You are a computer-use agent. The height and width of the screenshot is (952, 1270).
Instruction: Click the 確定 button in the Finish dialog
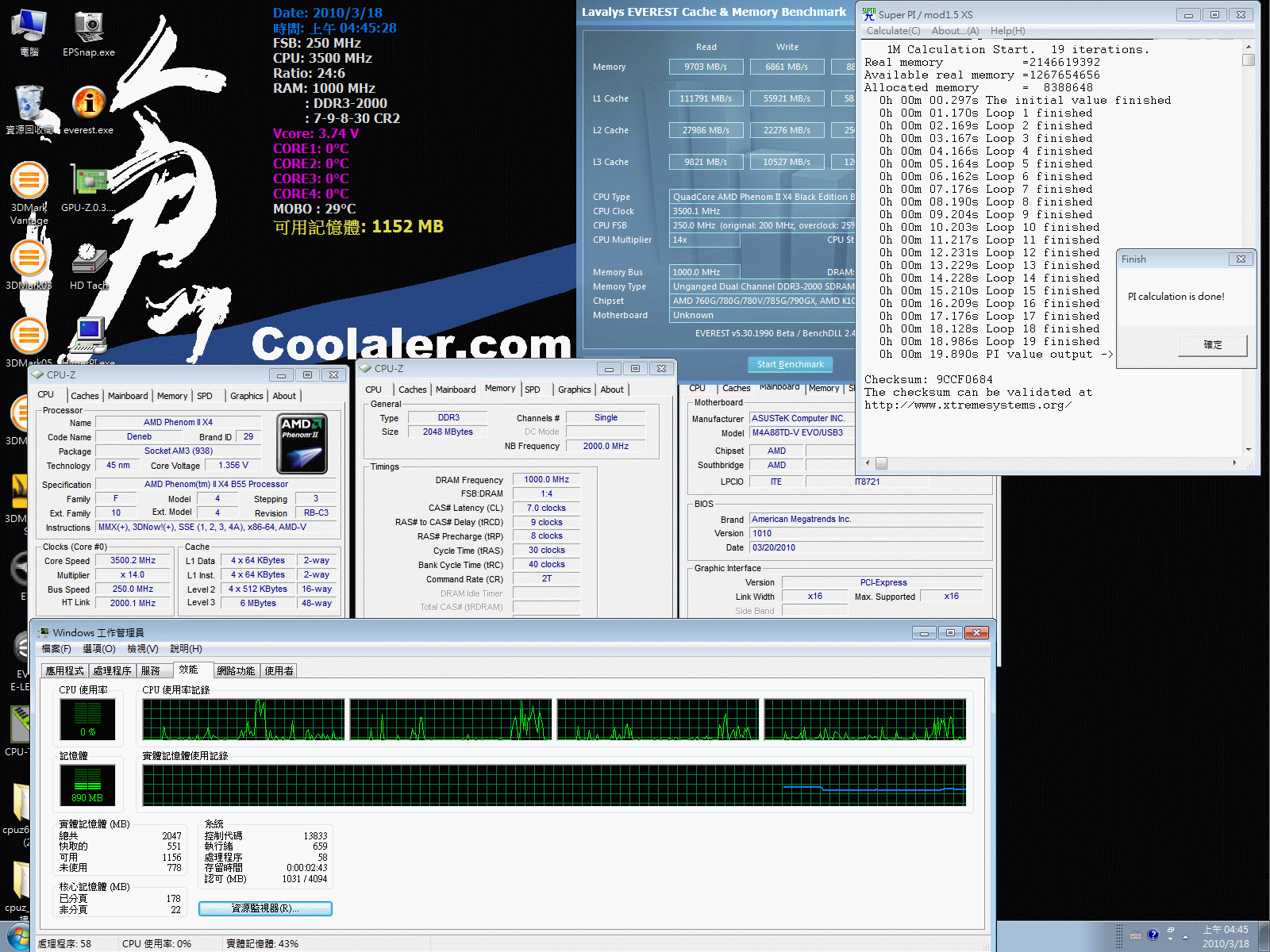click(1213, 345)
